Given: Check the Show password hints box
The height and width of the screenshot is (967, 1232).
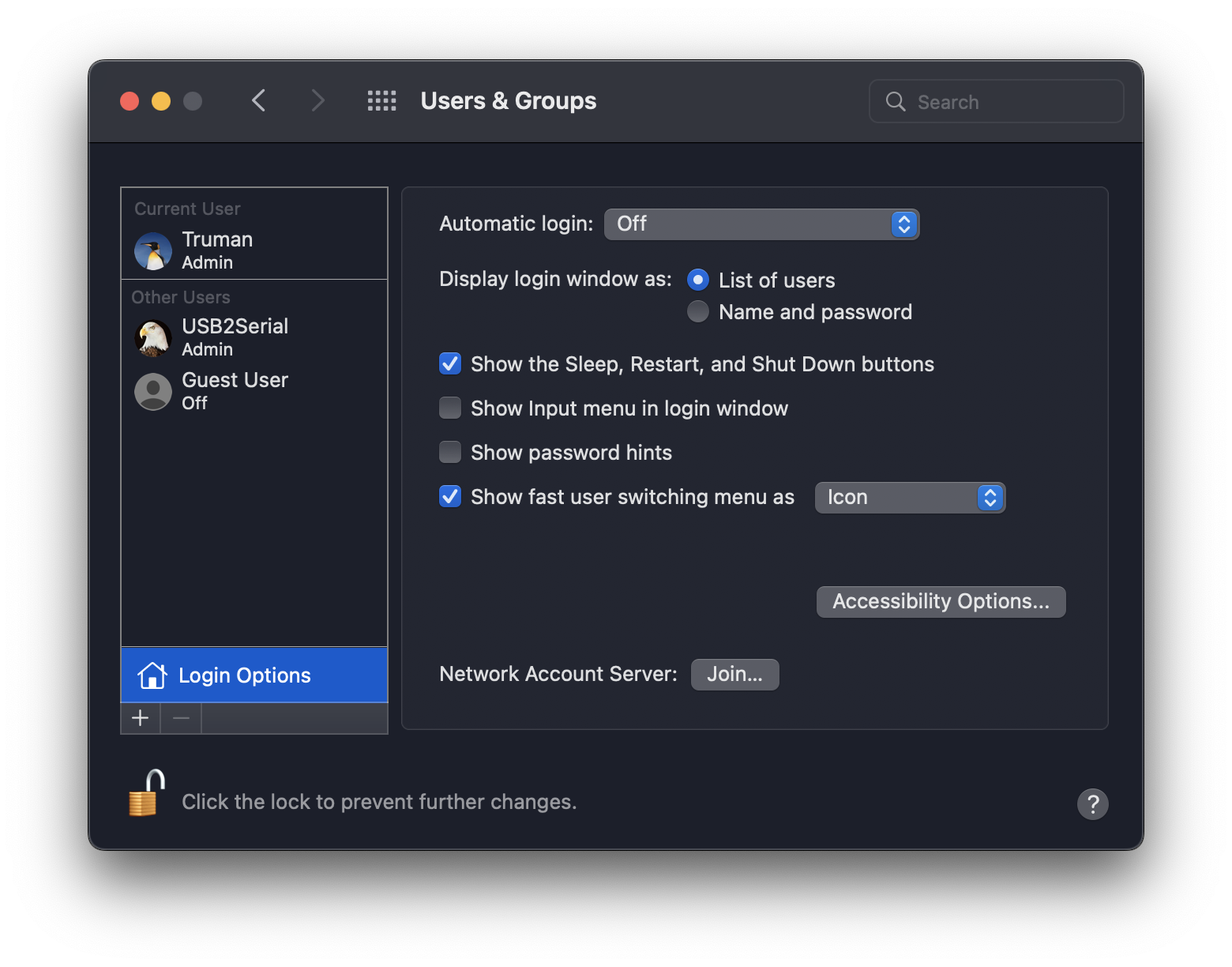Looking at the screenshot, I should (x=450, y=453).
